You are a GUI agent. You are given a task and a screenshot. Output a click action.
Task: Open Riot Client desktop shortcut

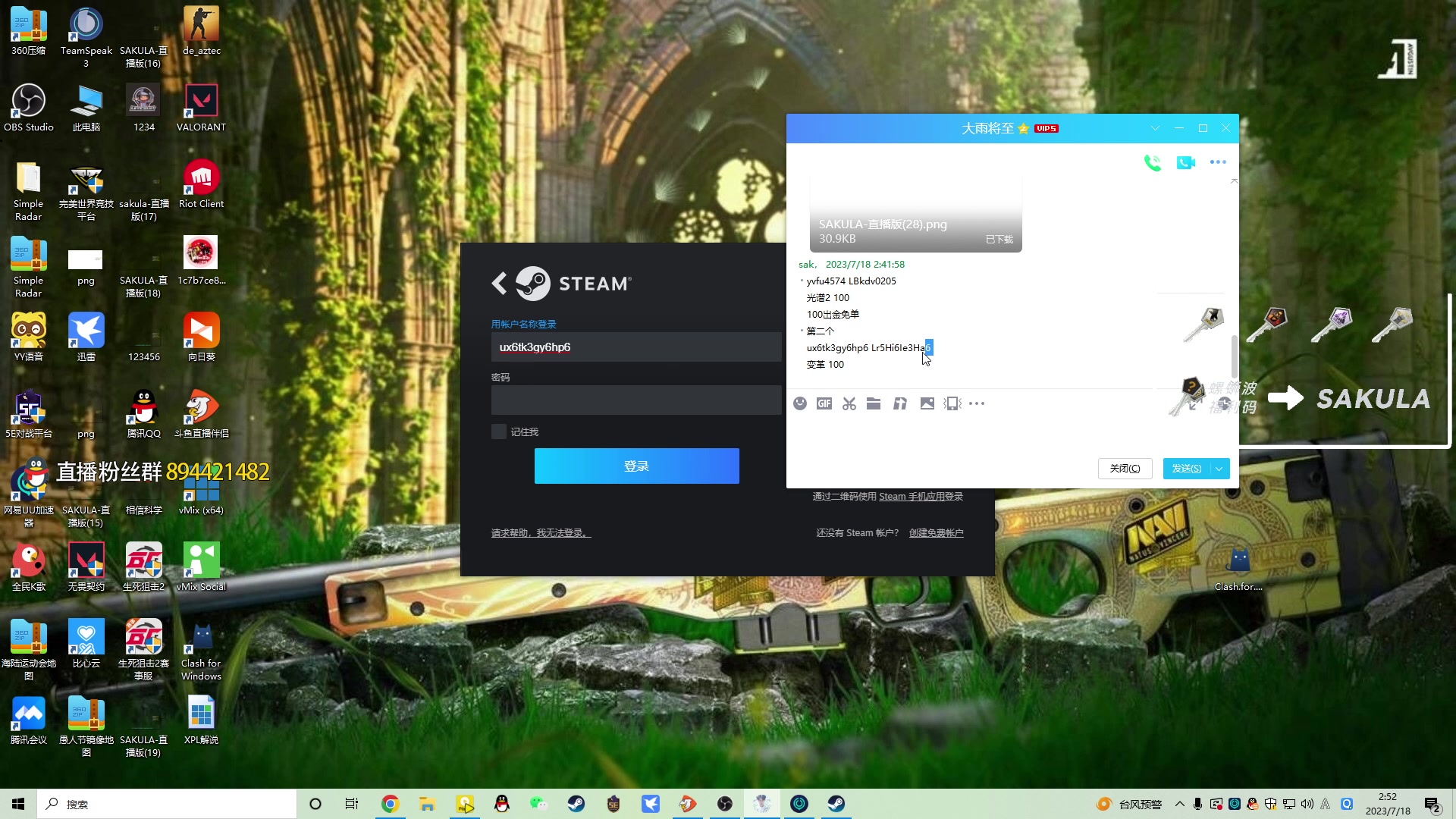point(201,184)
